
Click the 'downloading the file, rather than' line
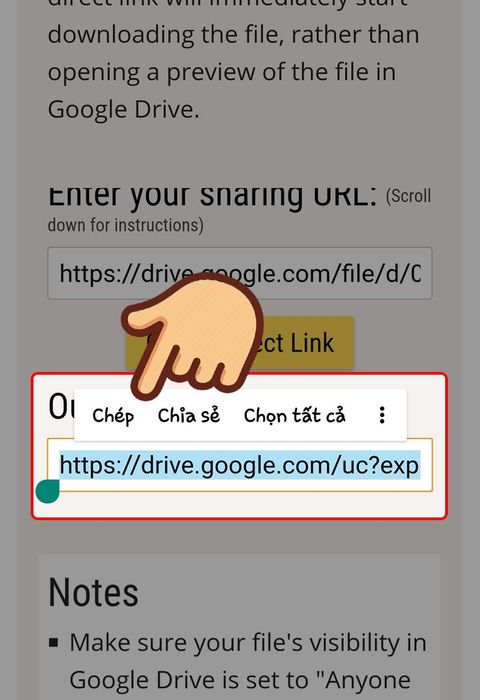tap(234, 34)
